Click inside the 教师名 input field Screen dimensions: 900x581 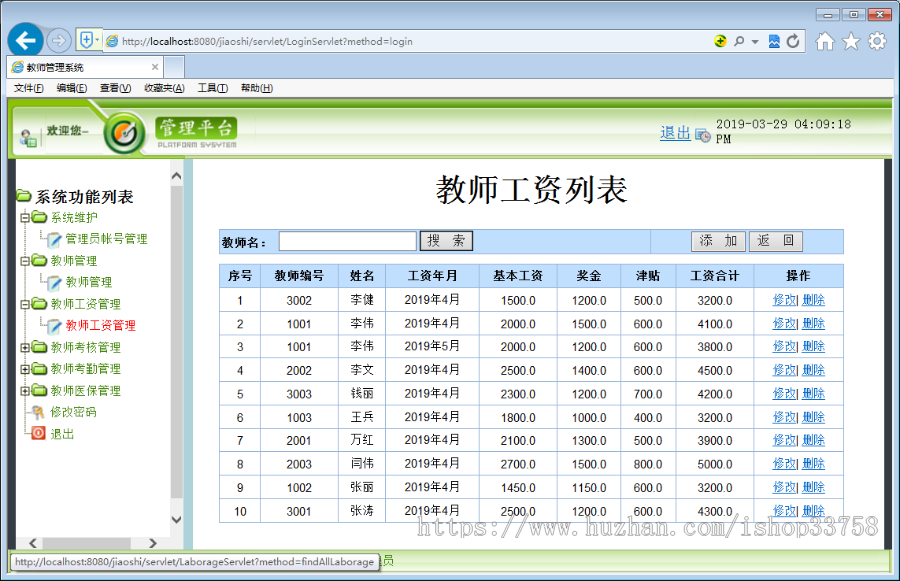[x=347, y=240]
